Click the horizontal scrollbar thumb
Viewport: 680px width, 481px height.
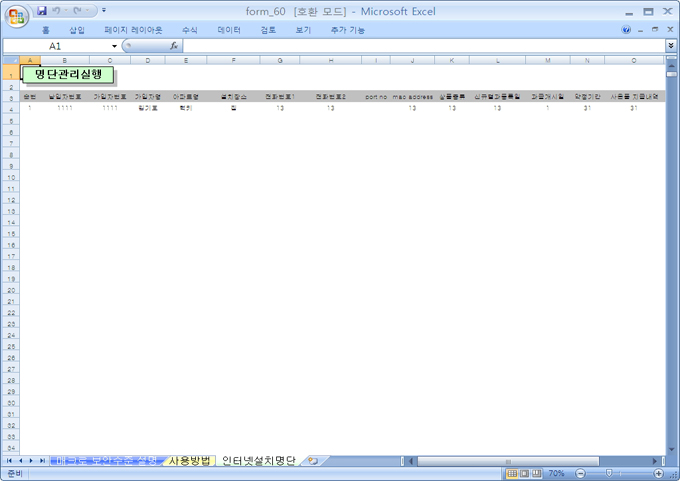[508, 461]
